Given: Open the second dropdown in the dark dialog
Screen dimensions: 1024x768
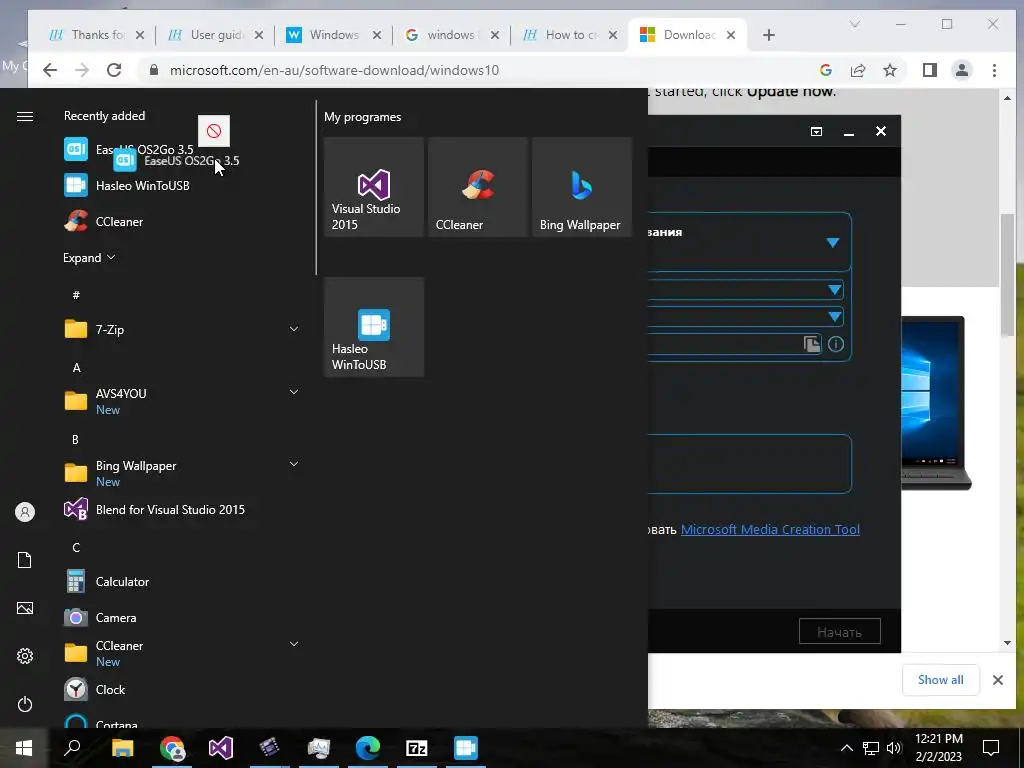Looking at the screenshot, I should (x=835, y=289).
